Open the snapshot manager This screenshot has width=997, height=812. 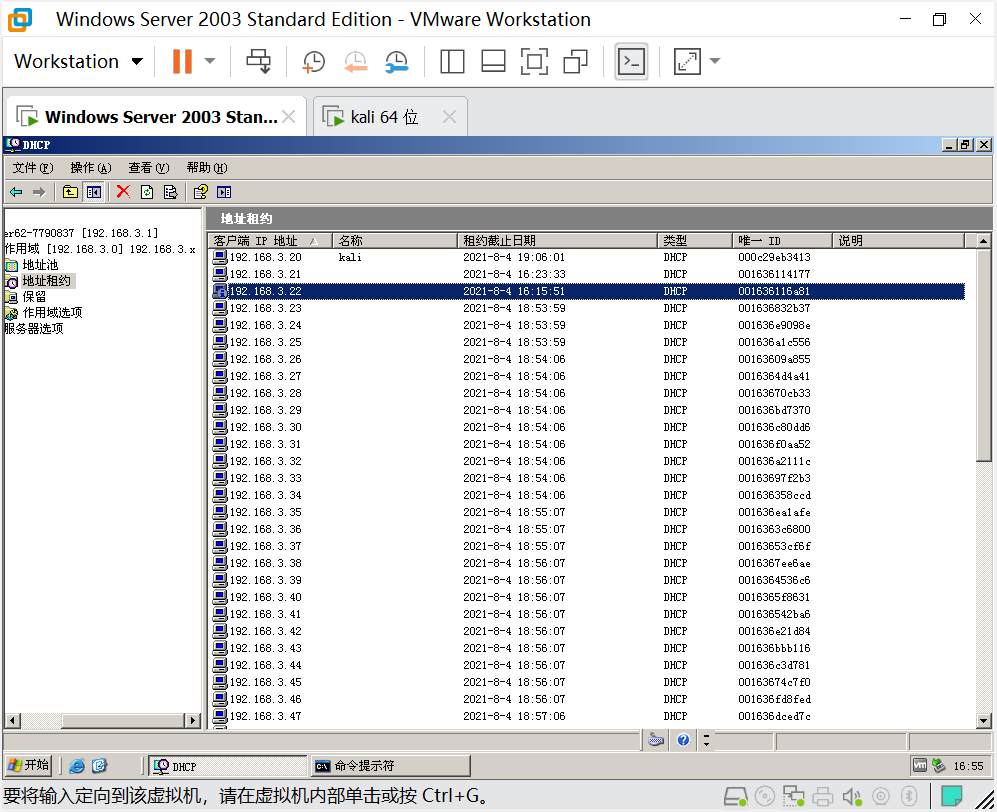point(397,62)
